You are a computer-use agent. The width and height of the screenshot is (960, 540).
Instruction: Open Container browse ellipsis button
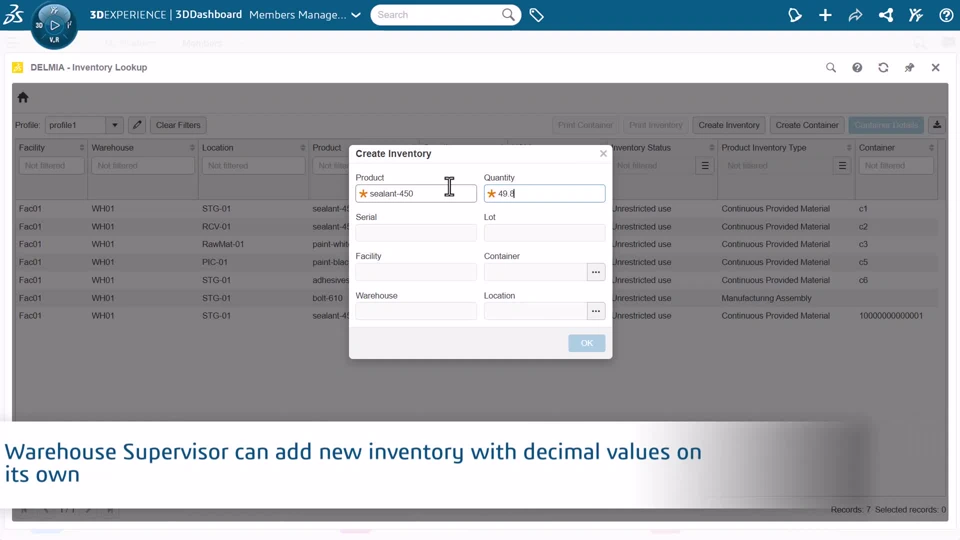point(596,272)
